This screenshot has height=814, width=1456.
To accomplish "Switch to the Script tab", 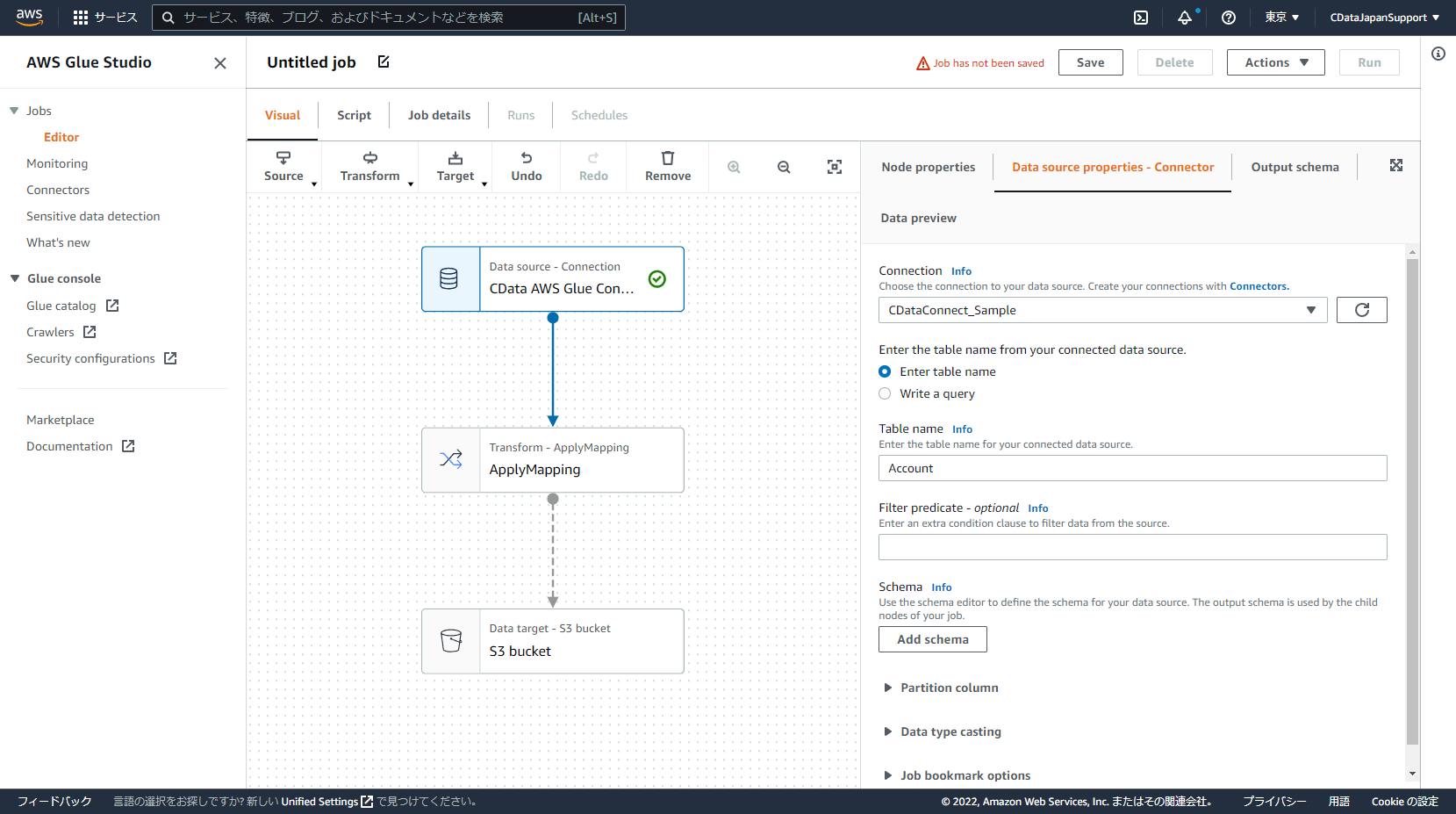I will (354, 115).
